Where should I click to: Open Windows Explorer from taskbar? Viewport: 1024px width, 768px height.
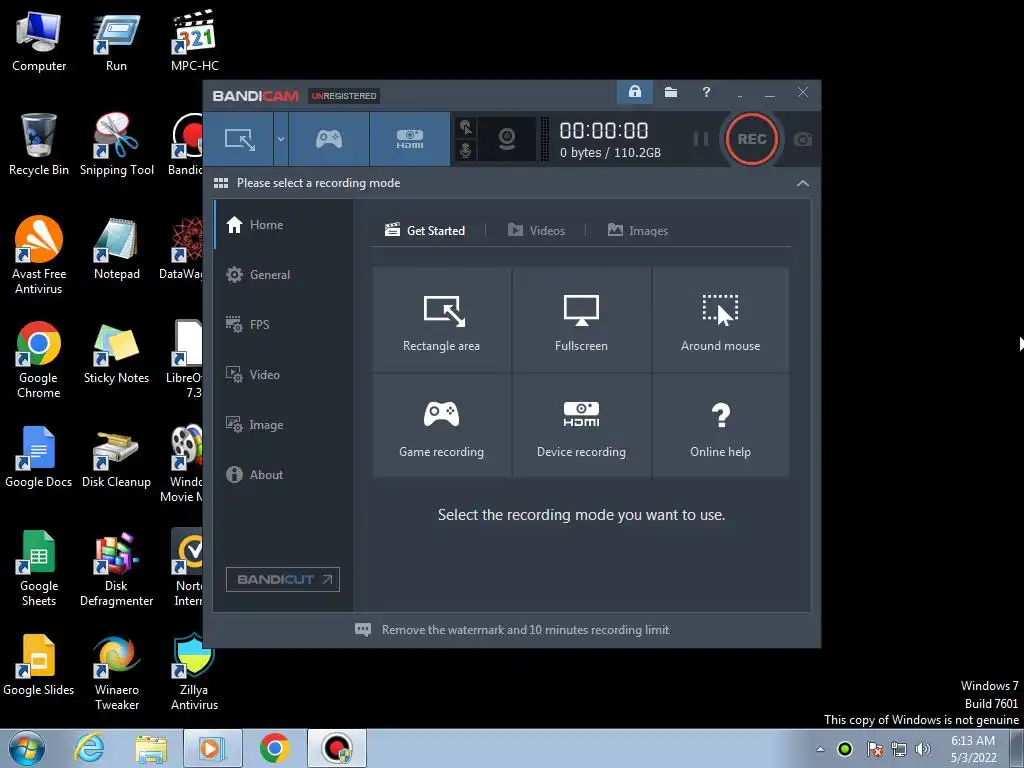click(x=151, y=748)
